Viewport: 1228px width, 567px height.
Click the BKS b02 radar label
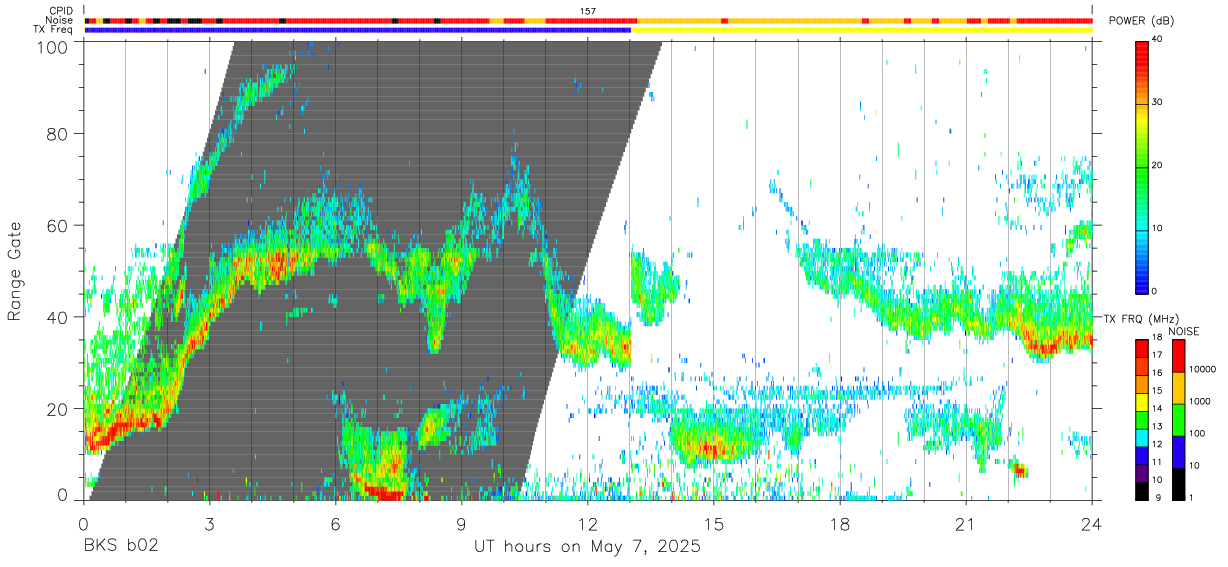(x=120, y=547)
